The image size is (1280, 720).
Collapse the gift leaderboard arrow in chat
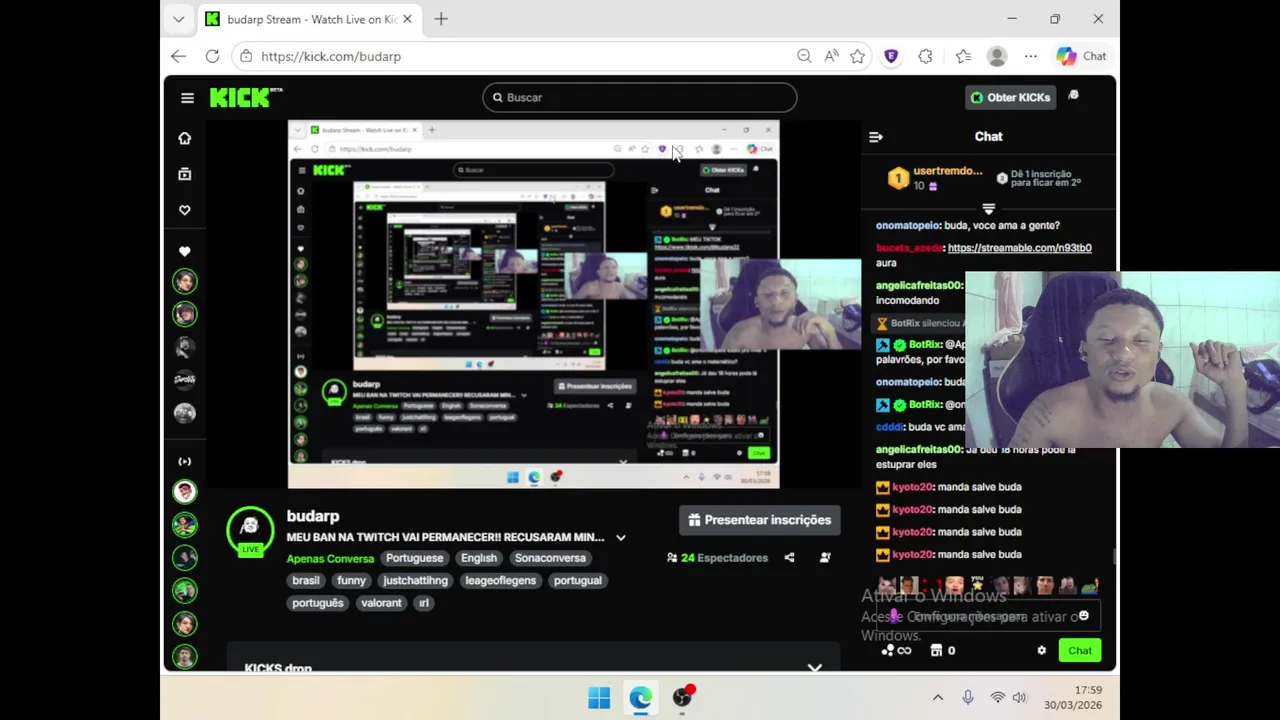coord(989,209)
